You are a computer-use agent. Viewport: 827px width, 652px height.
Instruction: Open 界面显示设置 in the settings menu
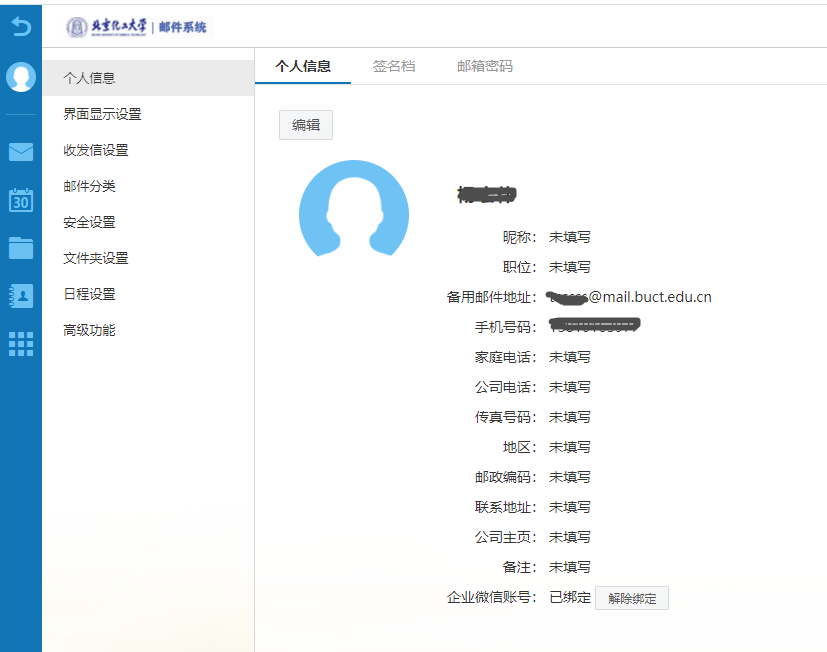pos(102,114)
